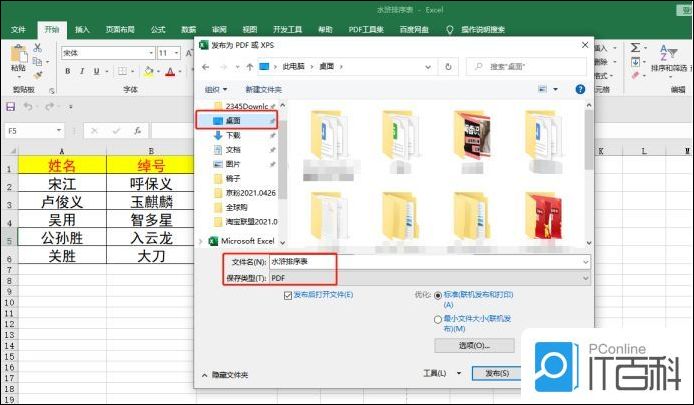Click the row 8 header
The width and height of the screenshot is (694, 405).
pyautogui.click(x=9, y=281)
